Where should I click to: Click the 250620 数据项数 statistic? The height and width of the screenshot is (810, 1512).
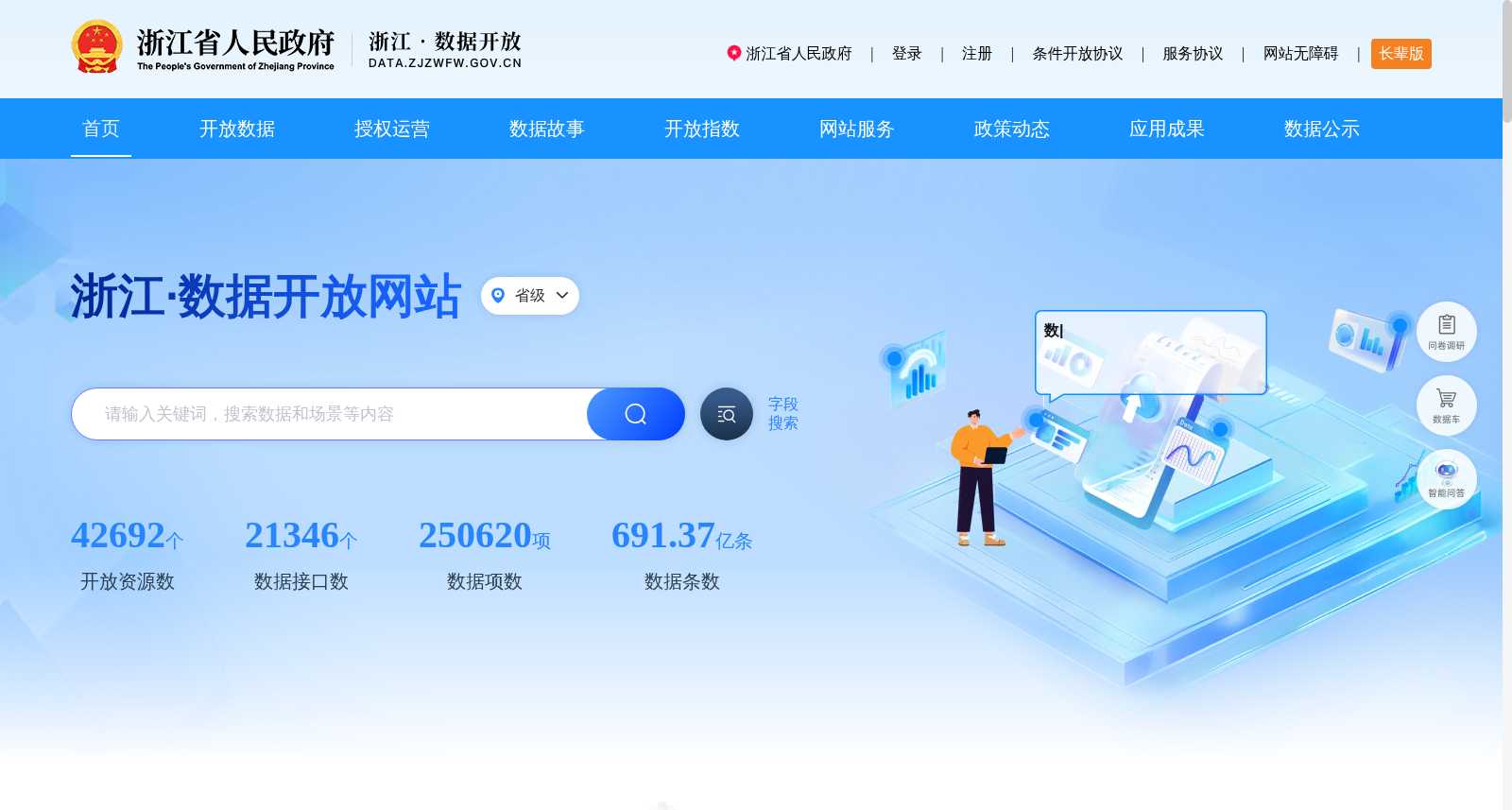click(485, 555)
